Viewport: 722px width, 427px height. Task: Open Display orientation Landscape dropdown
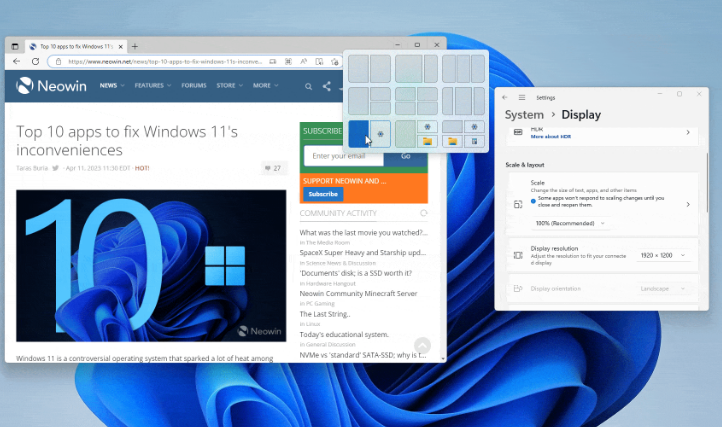(x=663, y=289)
